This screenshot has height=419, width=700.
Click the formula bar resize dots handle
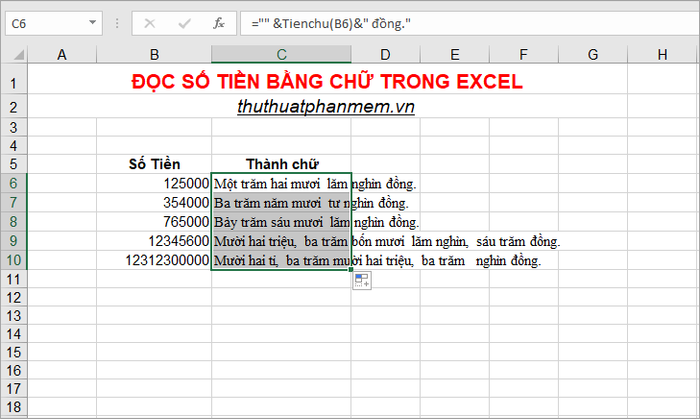[x=117, y=23]
